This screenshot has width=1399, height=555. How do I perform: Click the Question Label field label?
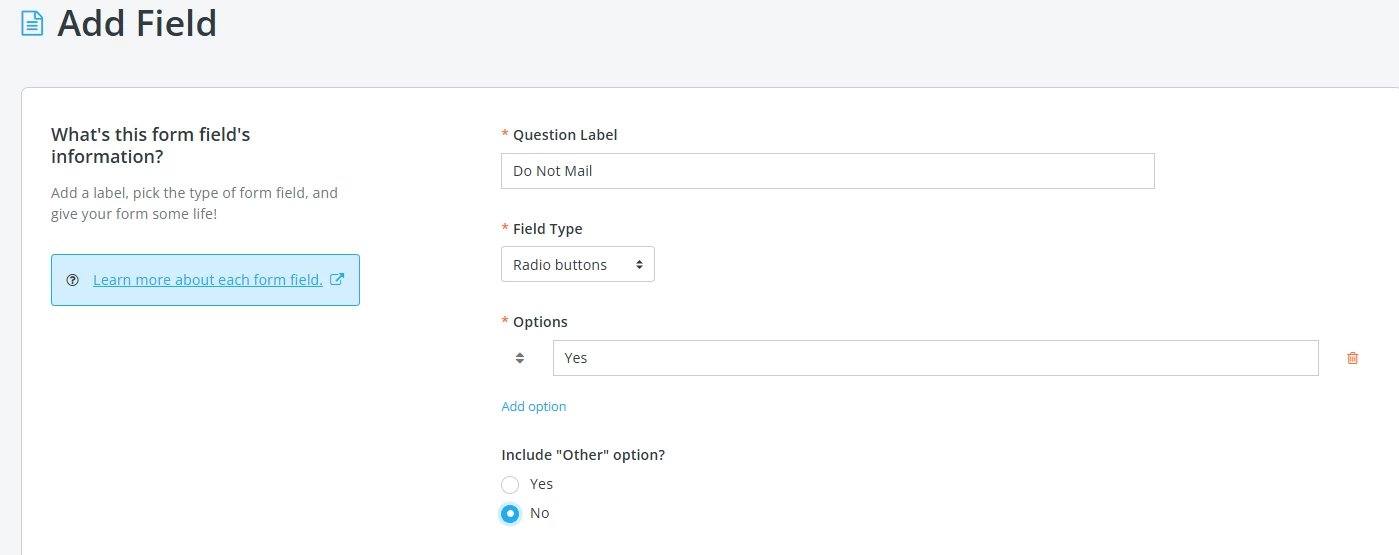pos(565,135)
